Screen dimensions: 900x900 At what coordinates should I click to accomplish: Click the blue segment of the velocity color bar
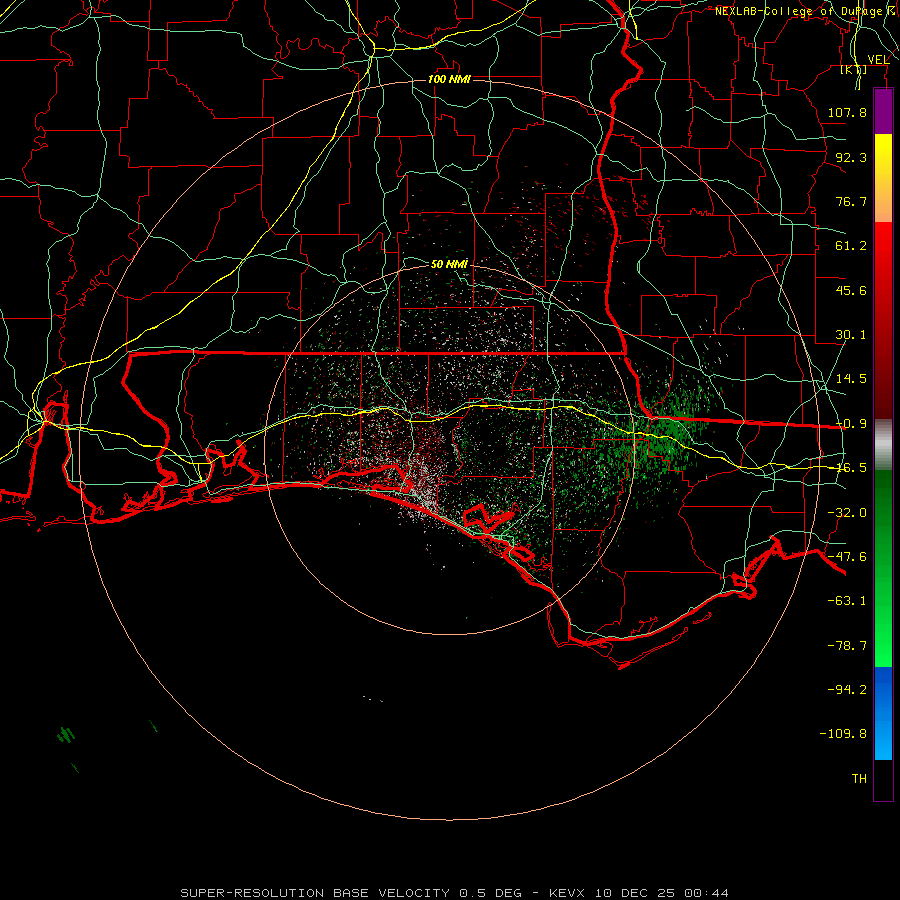(x=883, y=713)
